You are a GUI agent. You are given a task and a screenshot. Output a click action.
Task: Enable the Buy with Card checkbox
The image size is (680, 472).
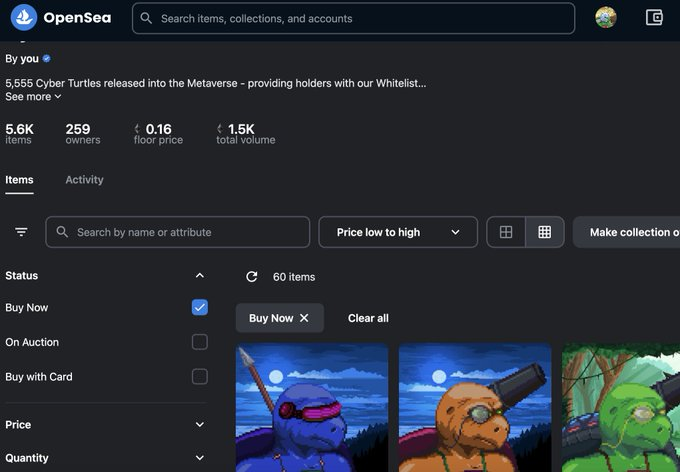pos(199,377)
